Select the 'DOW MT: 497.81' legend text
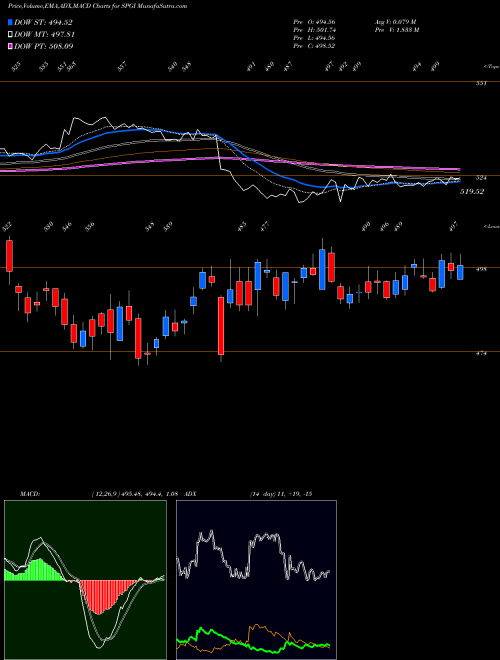 (x=44, y=35)
